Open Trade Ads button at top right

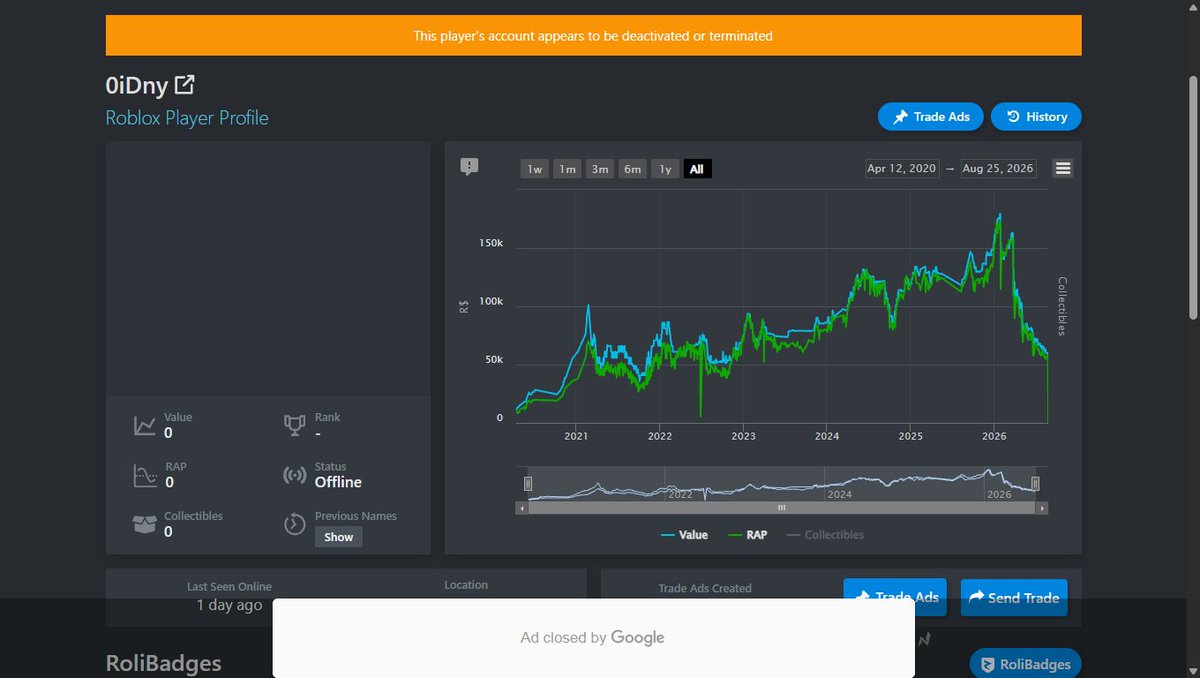click(931, 116)
